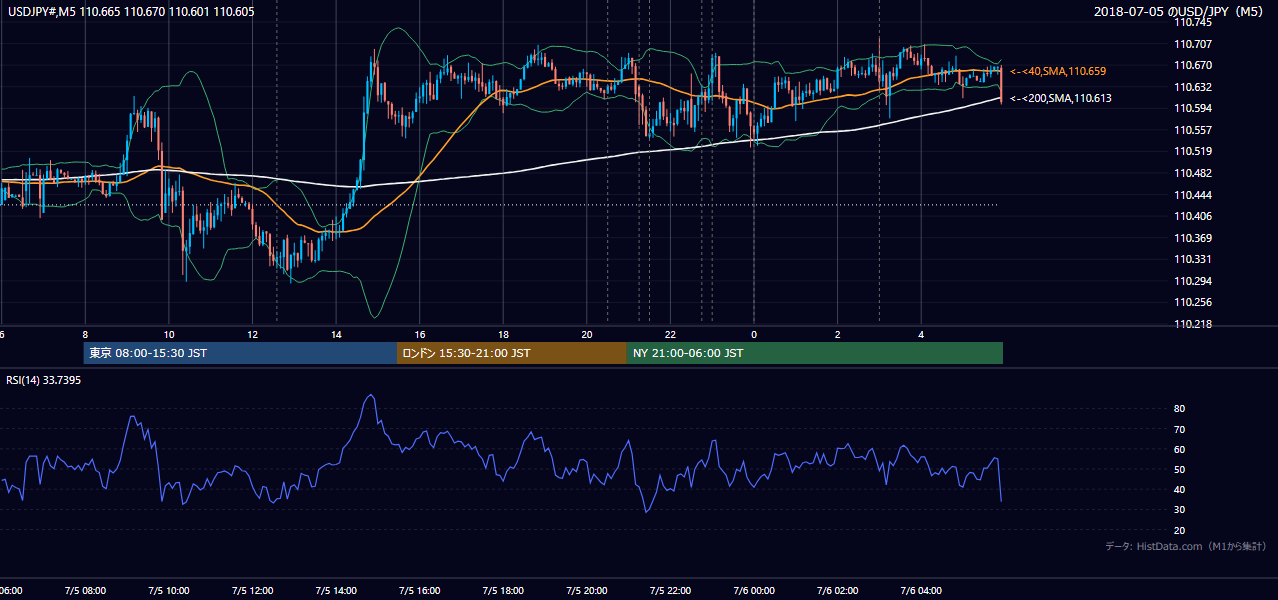
Task: Click the 7/5 16:00 bottom time label
Action: coord(420,591)
